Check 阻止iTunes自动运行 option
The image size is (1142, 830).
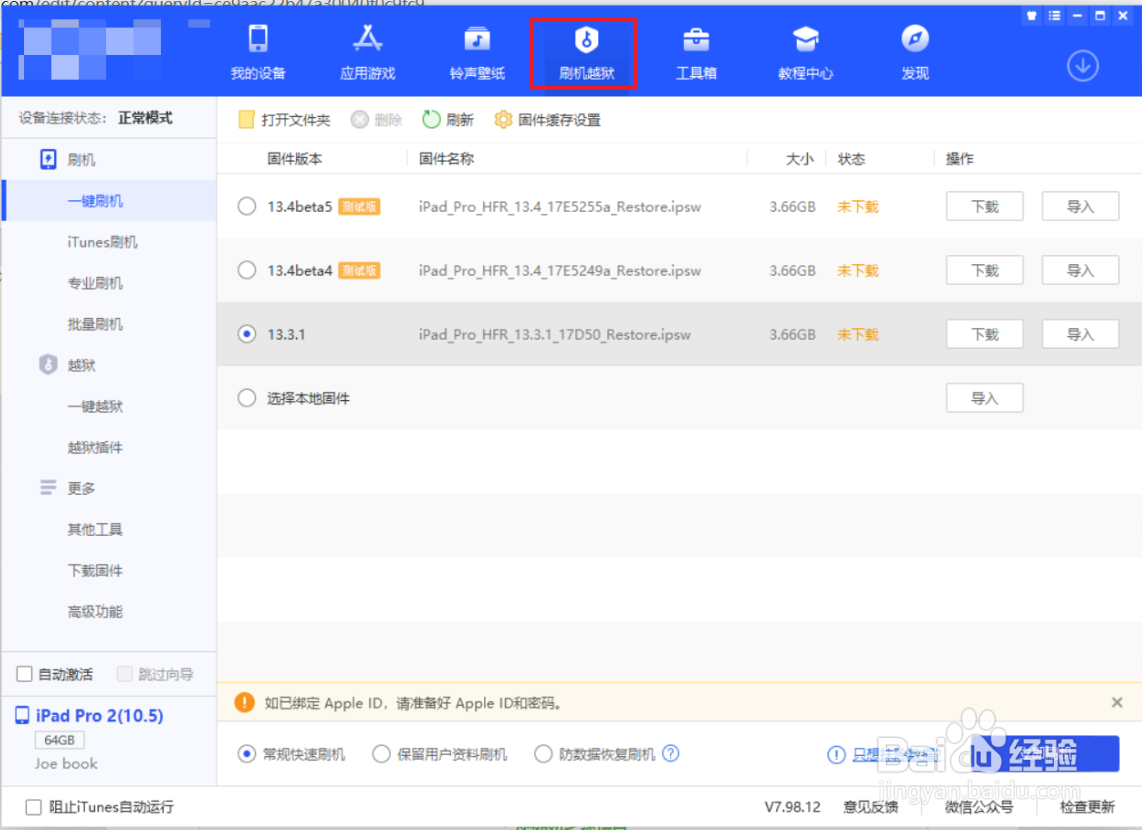pos(33,807)
